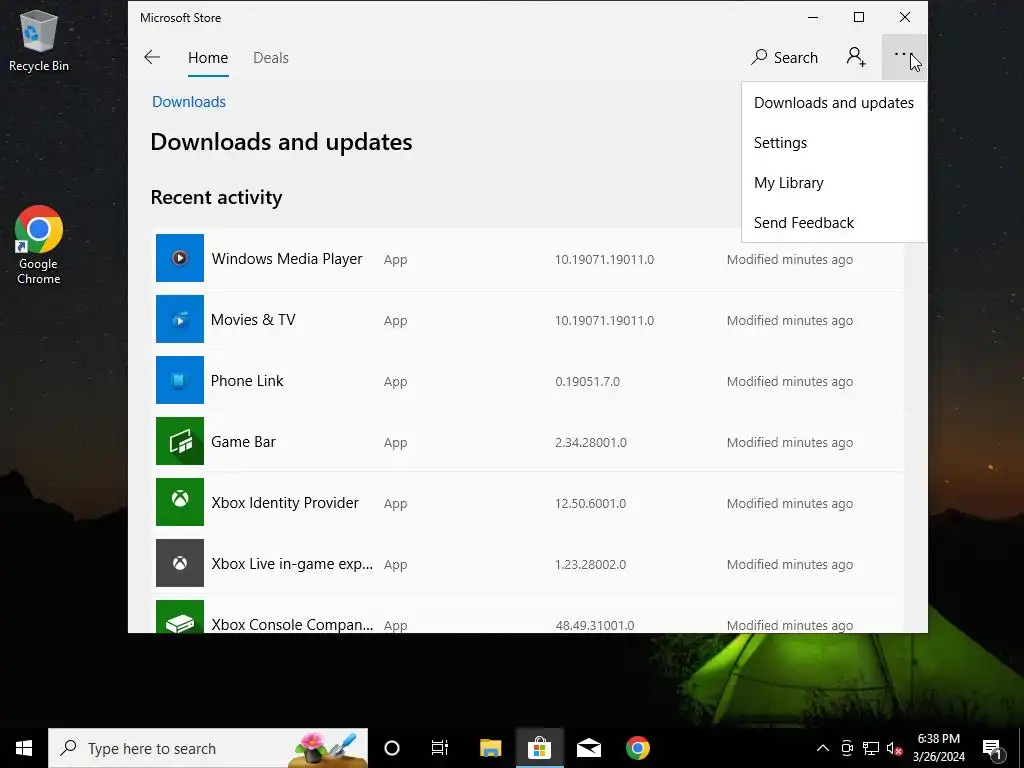Open the Mail app from taskbar

click(588, 748)
